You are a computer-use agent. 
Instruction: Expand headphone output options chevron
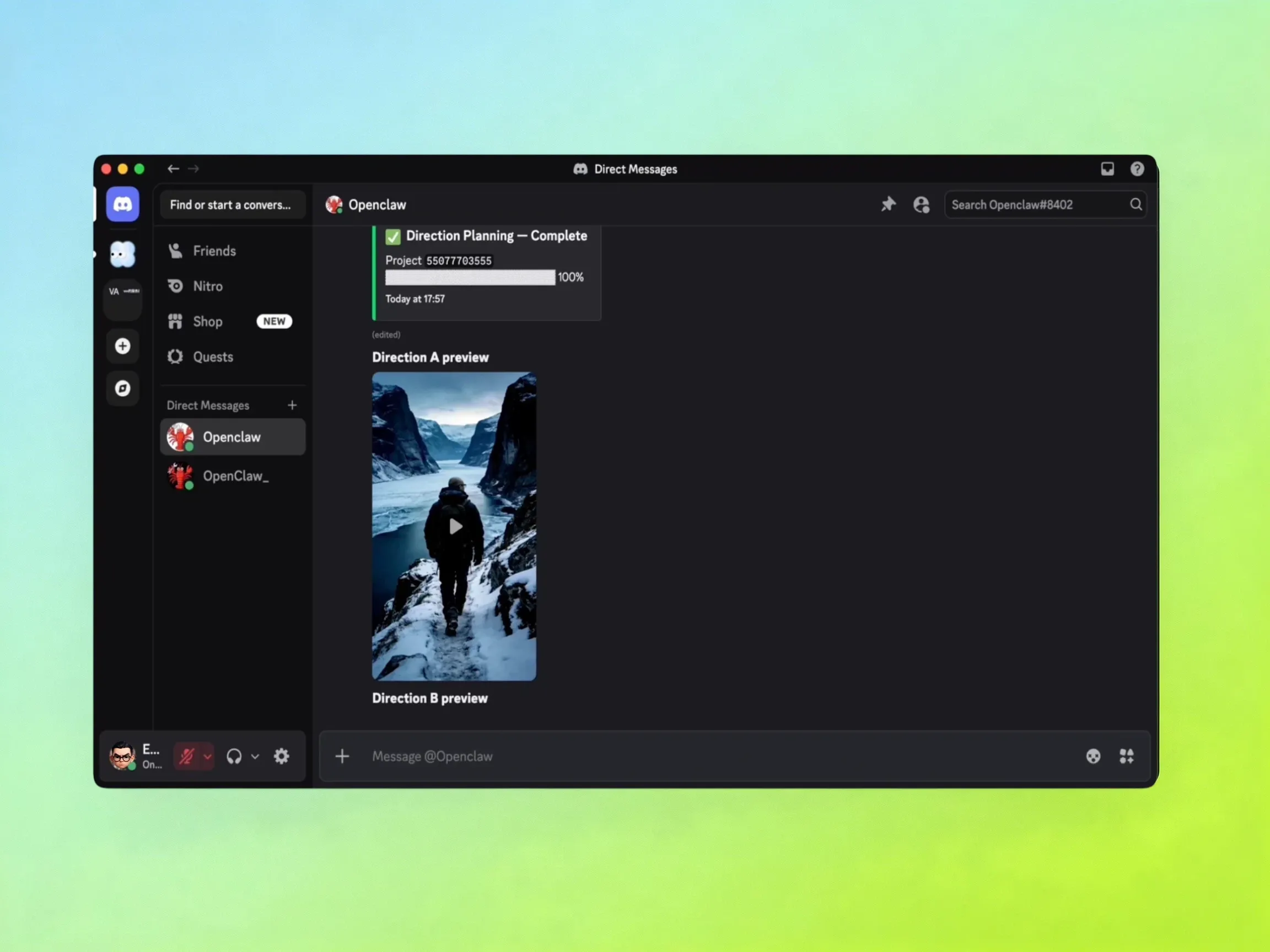(255, 756)
